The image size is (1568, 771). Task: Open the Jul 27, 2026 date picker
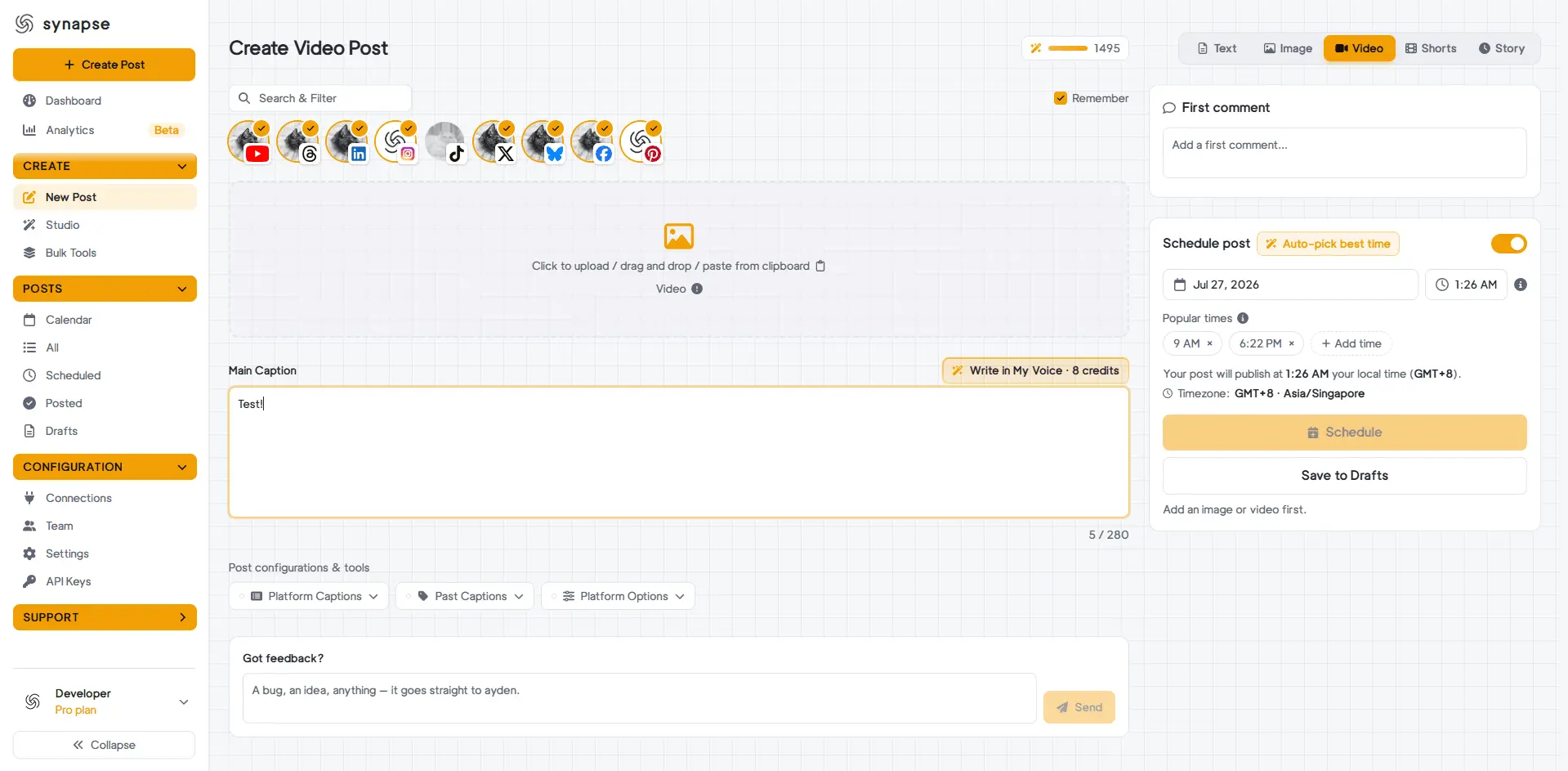[1290, 285]
